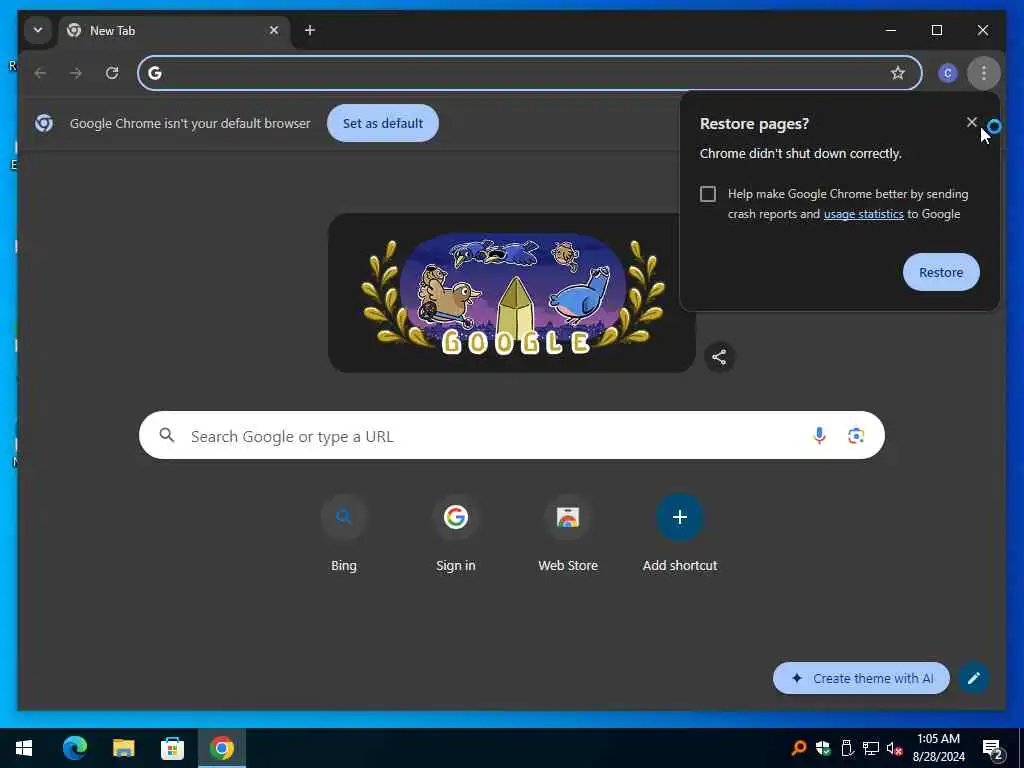The width and height of the screenshot is (1024, 768).
Task: Close the New Tab tab
Action: point(274,30)
